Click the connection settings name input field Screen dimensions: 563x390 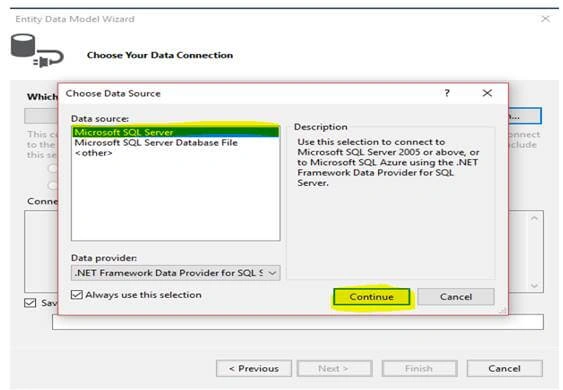[298, 322]
